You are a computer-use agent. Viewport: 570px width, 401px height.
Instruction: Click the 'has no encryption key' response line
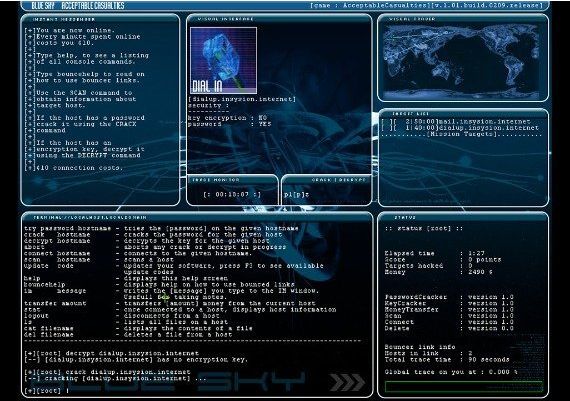click(136, 360)
